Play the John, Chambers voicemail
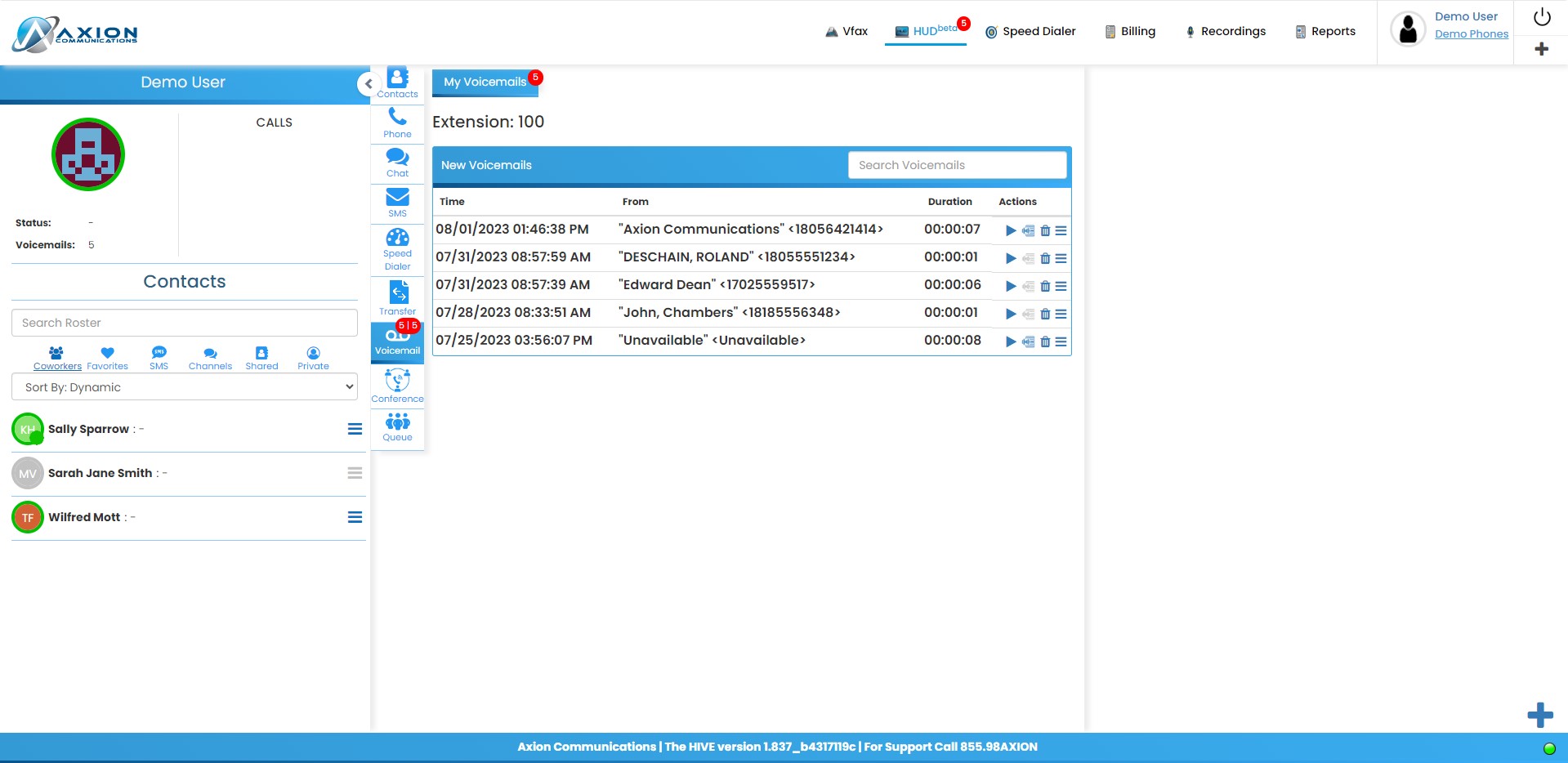The height and width of the screenshot is (763, 1568). pos(1011,315)
